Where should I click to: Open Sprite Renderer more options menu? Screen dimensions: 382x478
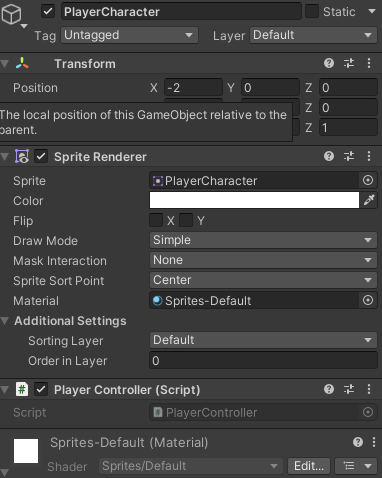pyautogui.click(x=369, y=156)
